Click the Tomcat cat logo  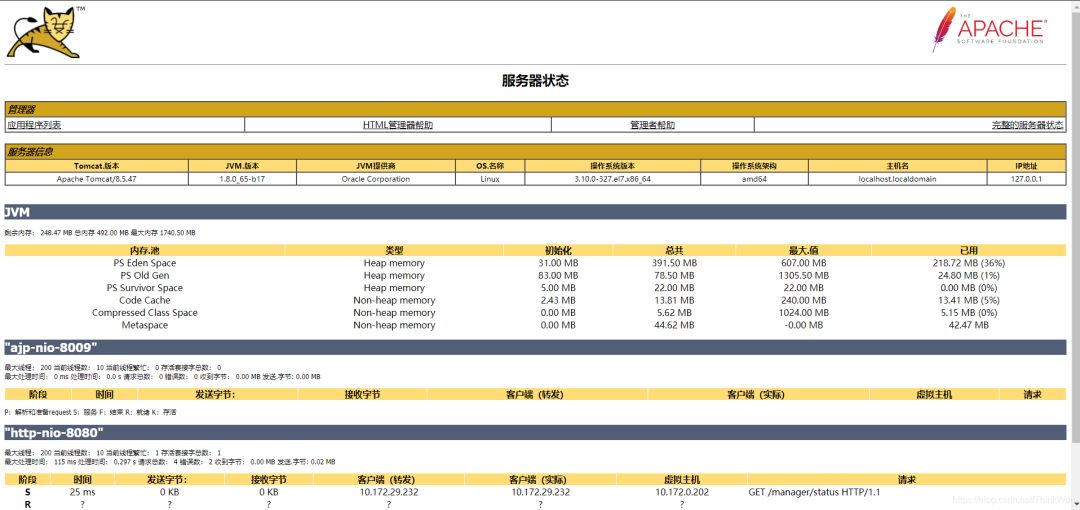(45, 32)
